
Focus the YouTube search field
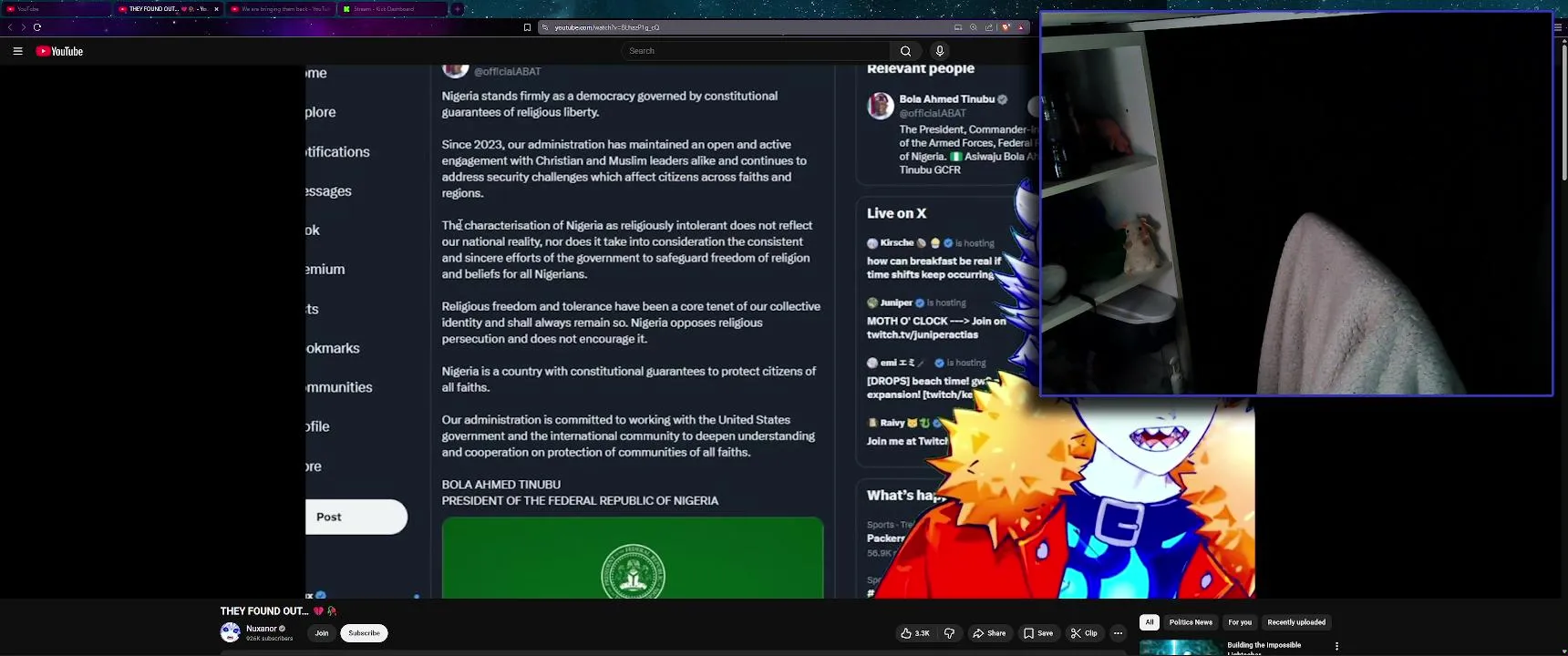point(755,51)
